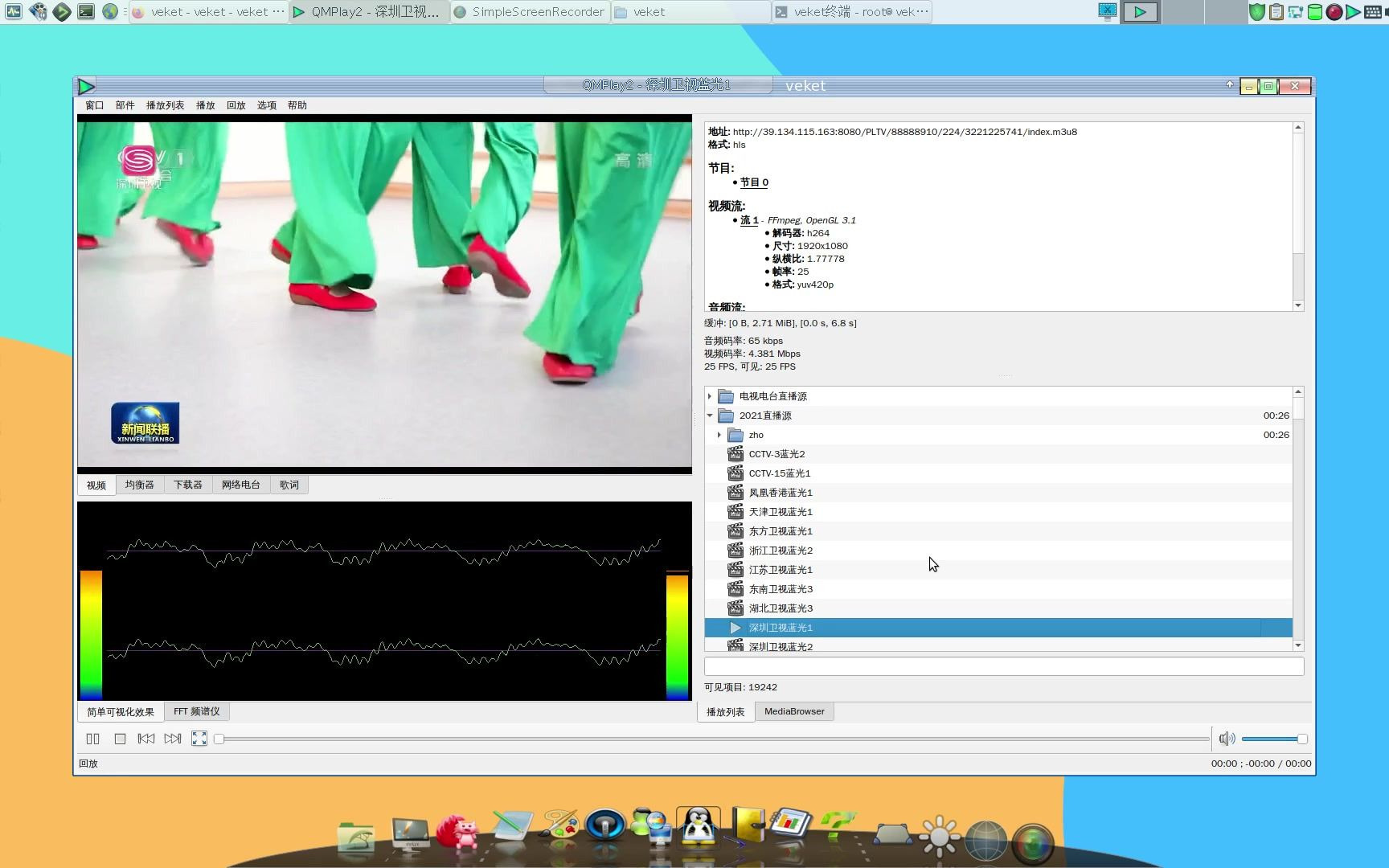Open the 窗口 menu
The height and width of the screenshot is (868, 1389).
[95, 105]
